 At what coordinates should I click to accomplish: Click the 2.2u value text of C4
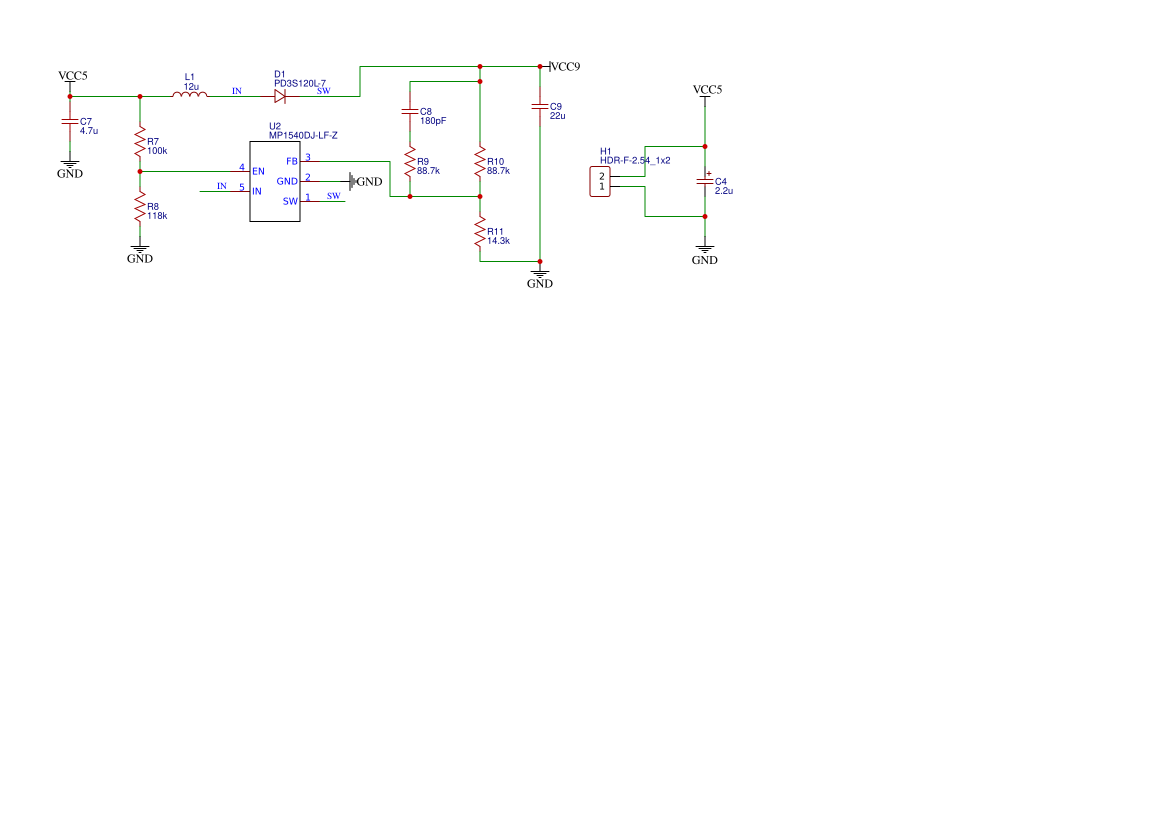pyautogui.click(x=724, y=191)
